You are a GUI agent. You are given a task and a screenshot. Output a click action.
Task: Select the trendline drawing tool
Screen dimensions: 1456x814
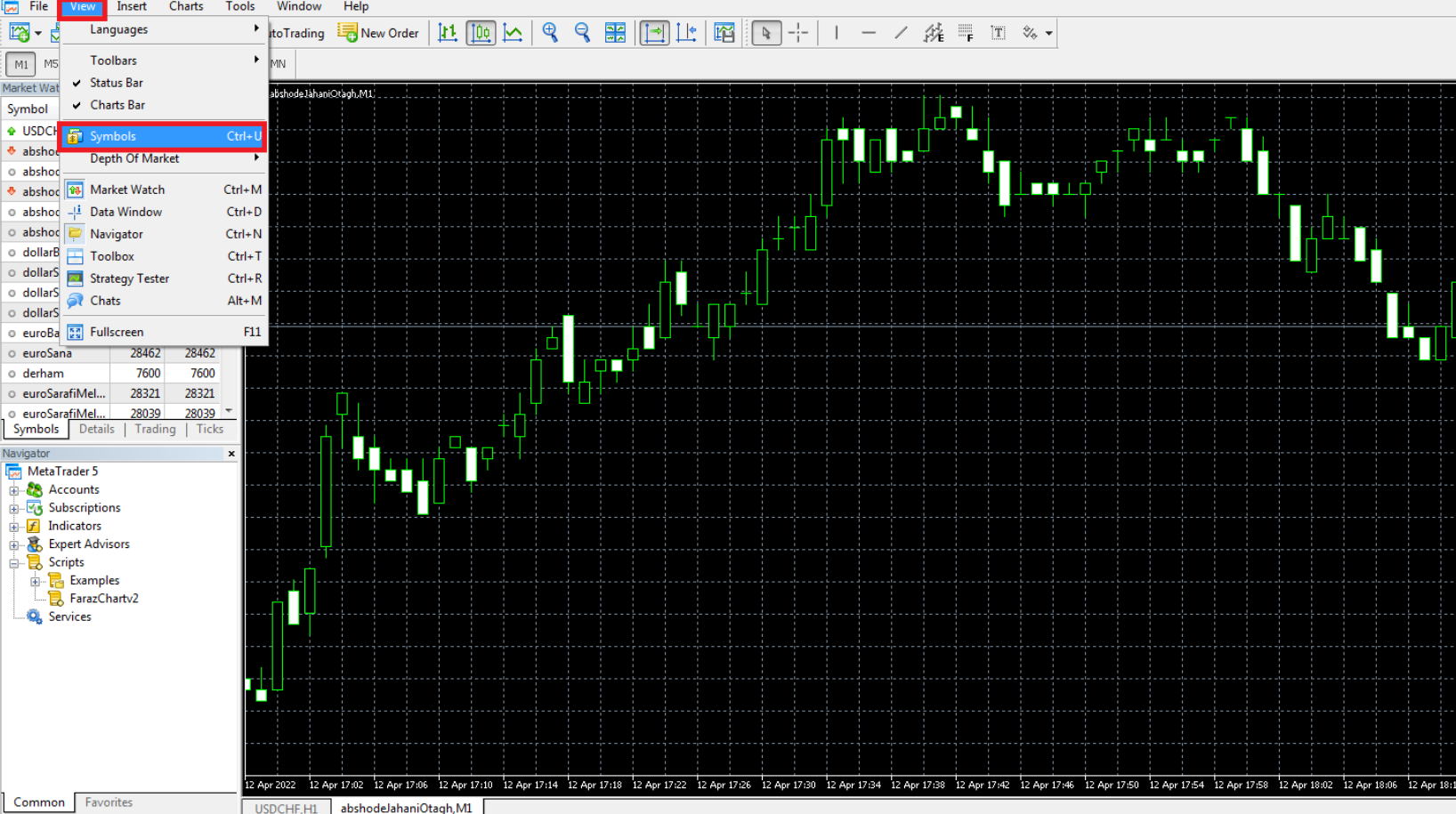tap(901, 33)
